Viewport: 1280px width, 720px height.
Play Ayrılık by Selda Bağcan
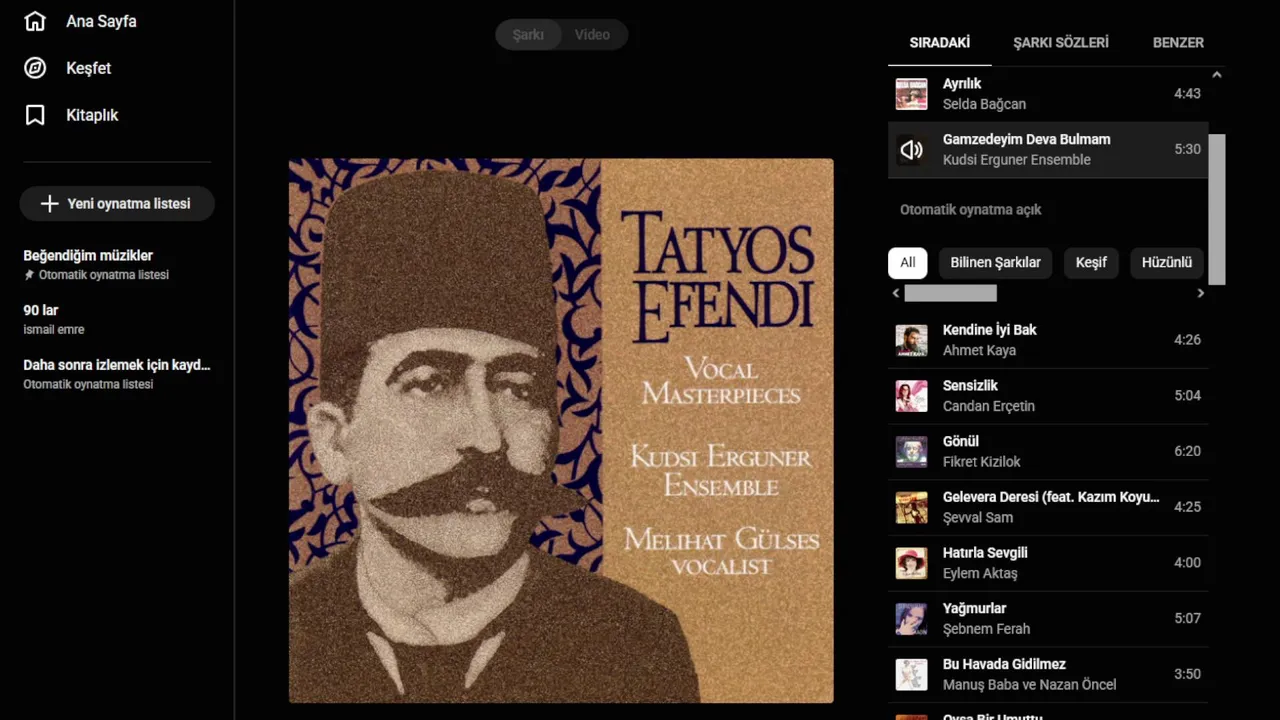[x=962, y=84]
